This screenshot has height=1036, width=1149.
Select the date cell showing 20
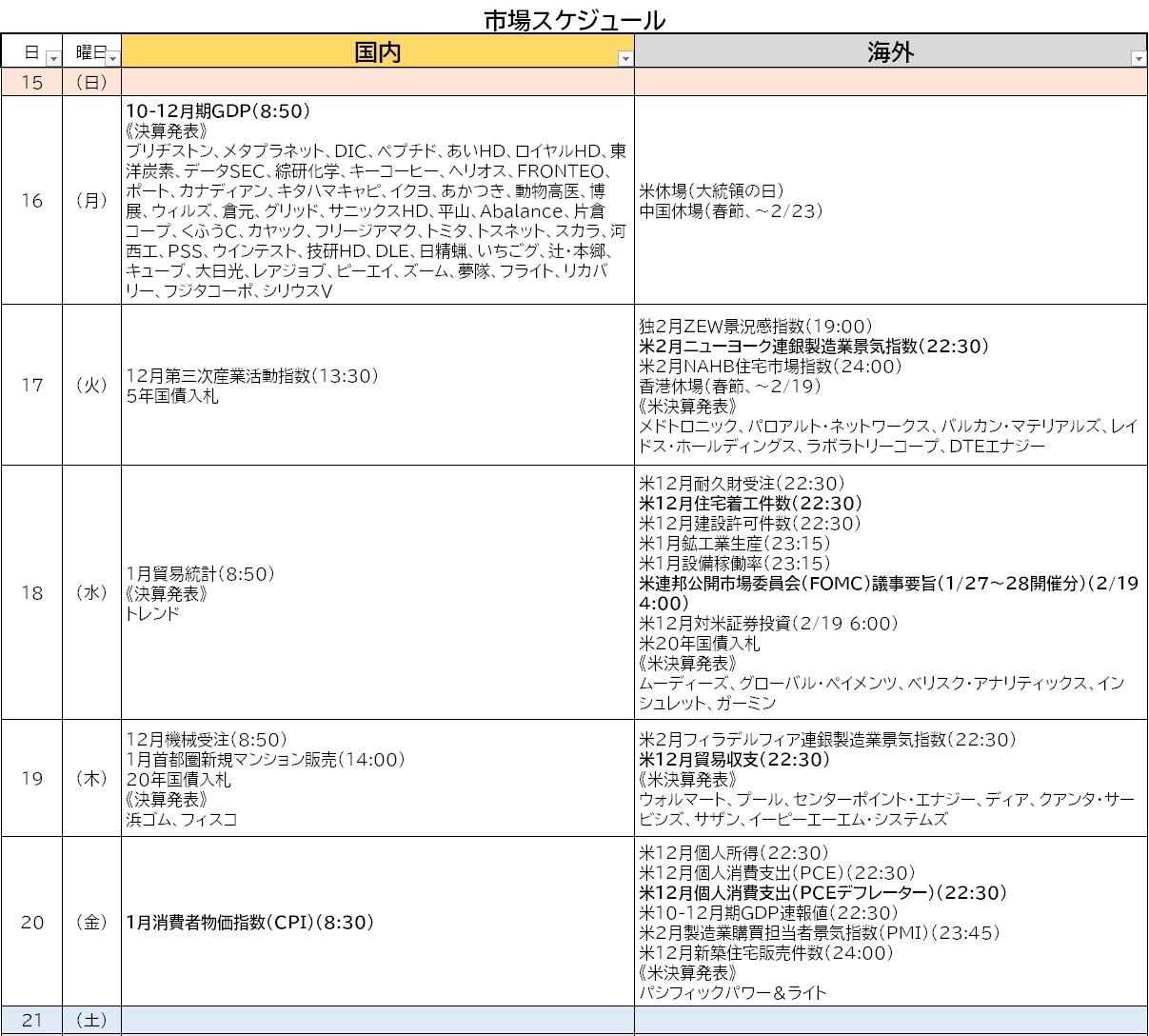32,923
